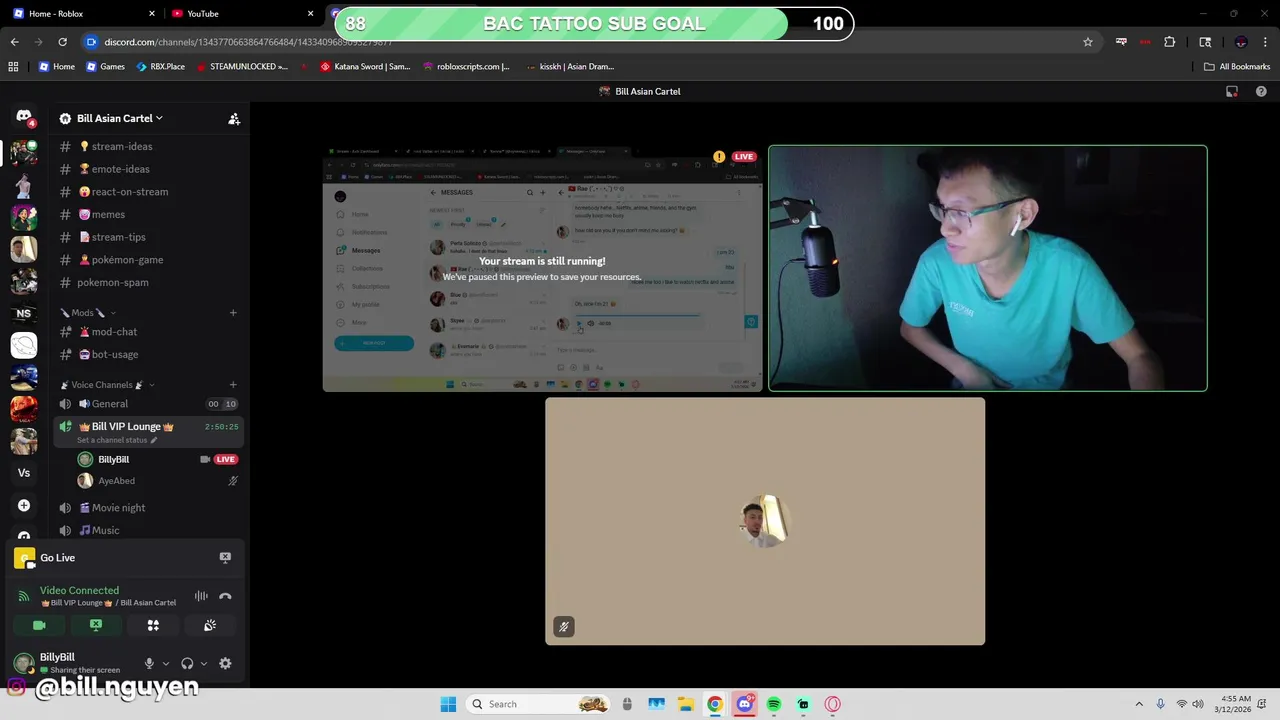
Task: Open Chrome profile avatar icon
Action: tap(1241, 42)
